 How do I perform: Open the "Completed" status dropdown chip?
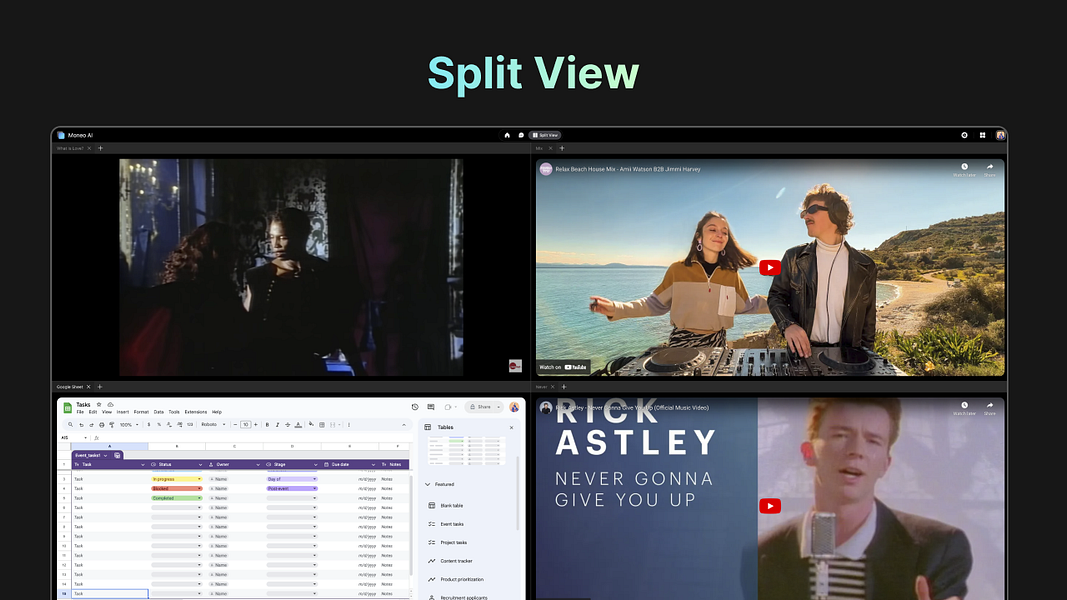click(x=177, y=498)
